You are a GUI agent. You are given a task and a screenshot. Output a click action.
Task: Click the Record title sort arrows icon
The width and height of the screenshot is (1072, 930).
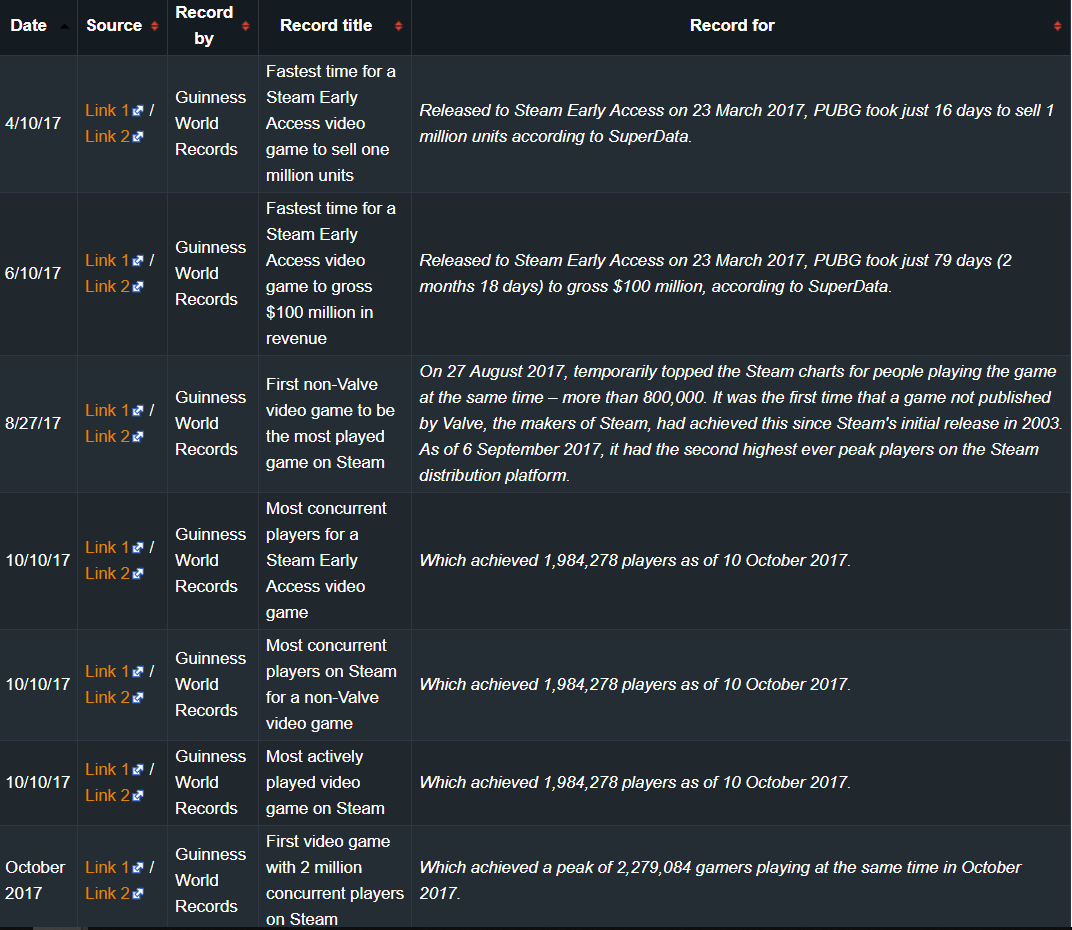pyautogui.click(x=399, y=26)
